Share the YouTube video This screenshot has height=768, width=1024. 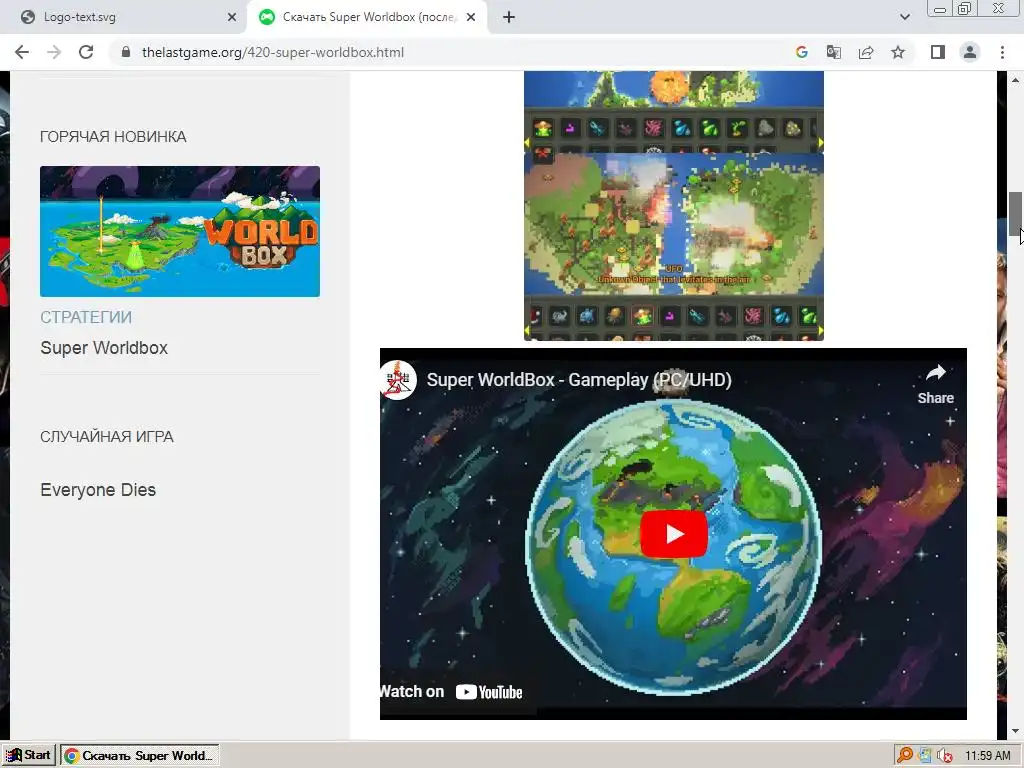point(935,384)
